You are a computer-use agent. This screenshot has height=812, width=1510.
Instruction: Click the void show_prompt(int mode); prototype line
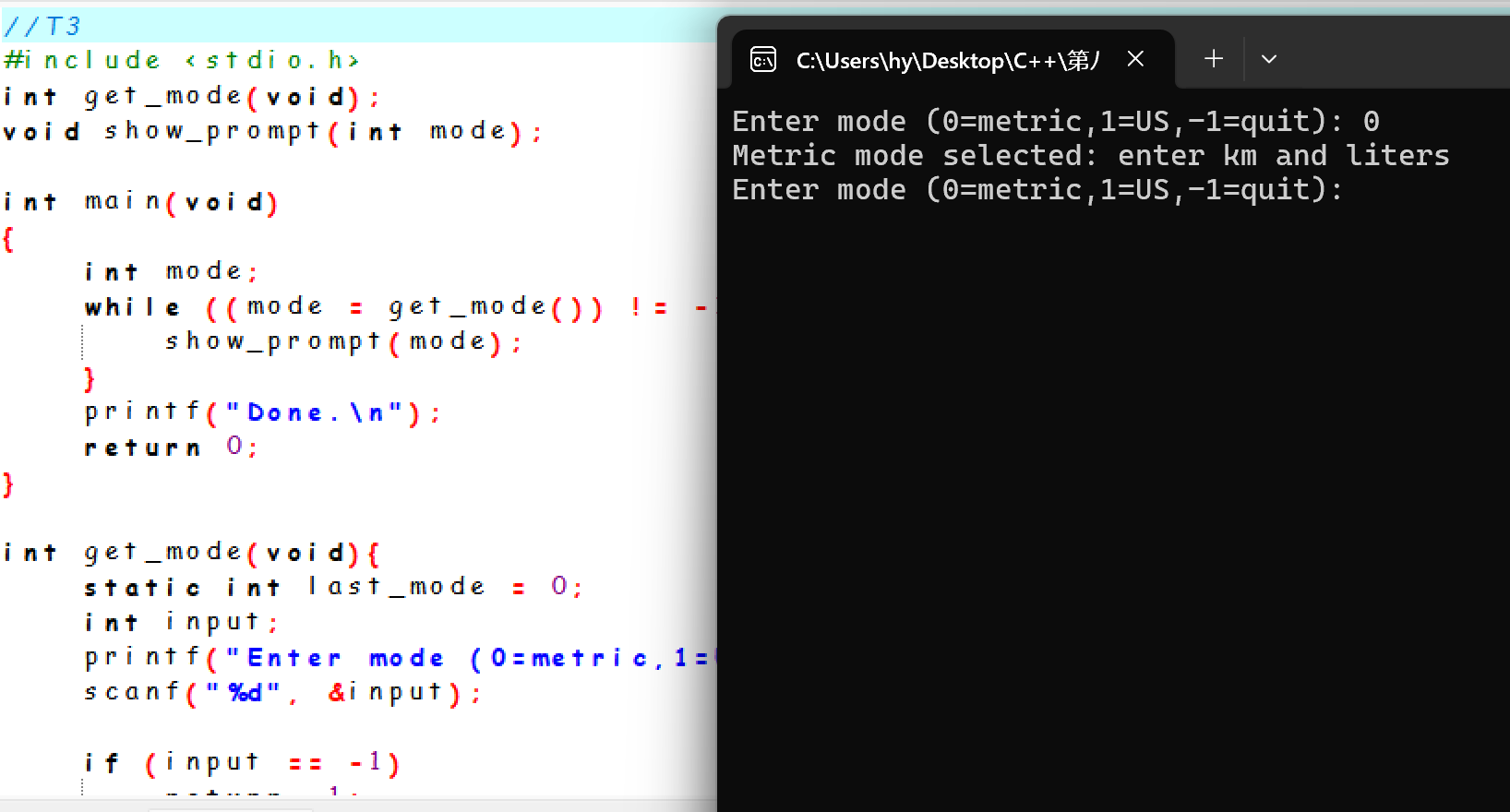(x=273, y=131)
